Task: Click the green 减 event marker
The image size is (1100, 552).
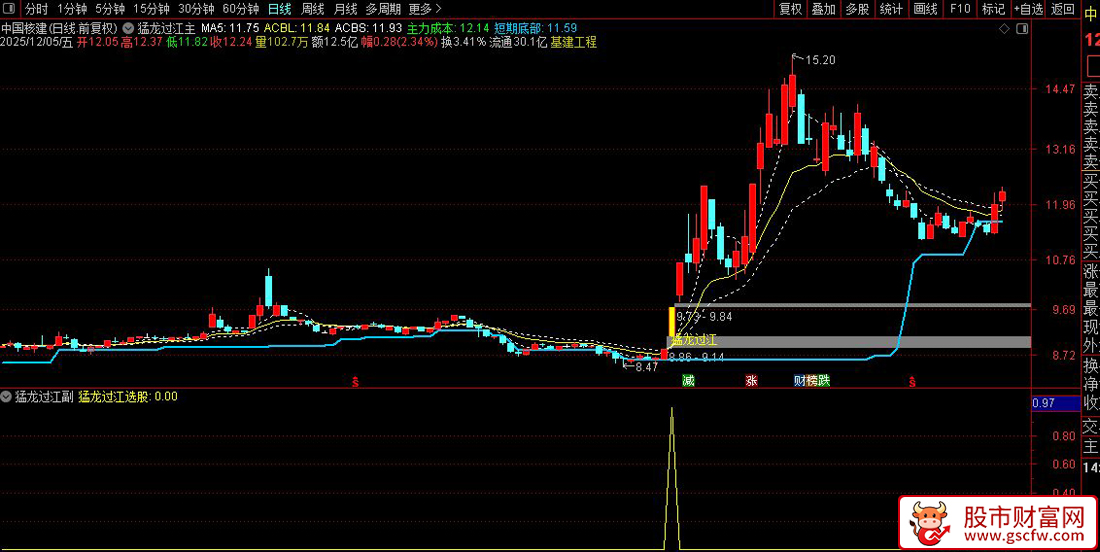Action: 689,381
